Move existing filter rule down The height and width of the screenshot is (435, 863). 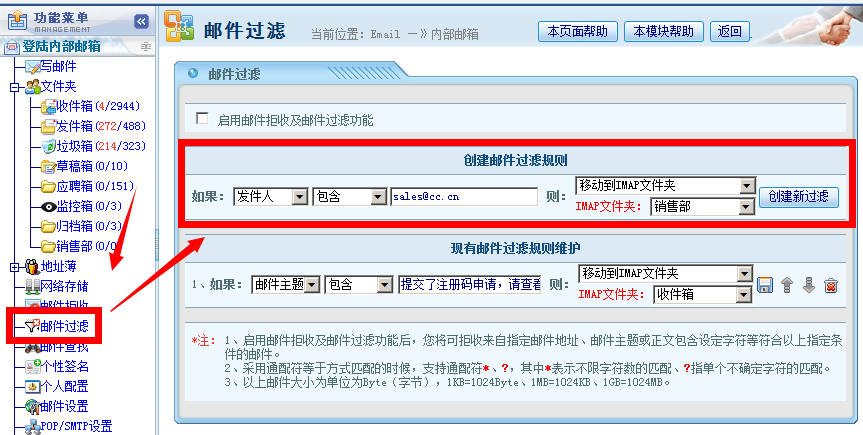click(x=809, y=286)
